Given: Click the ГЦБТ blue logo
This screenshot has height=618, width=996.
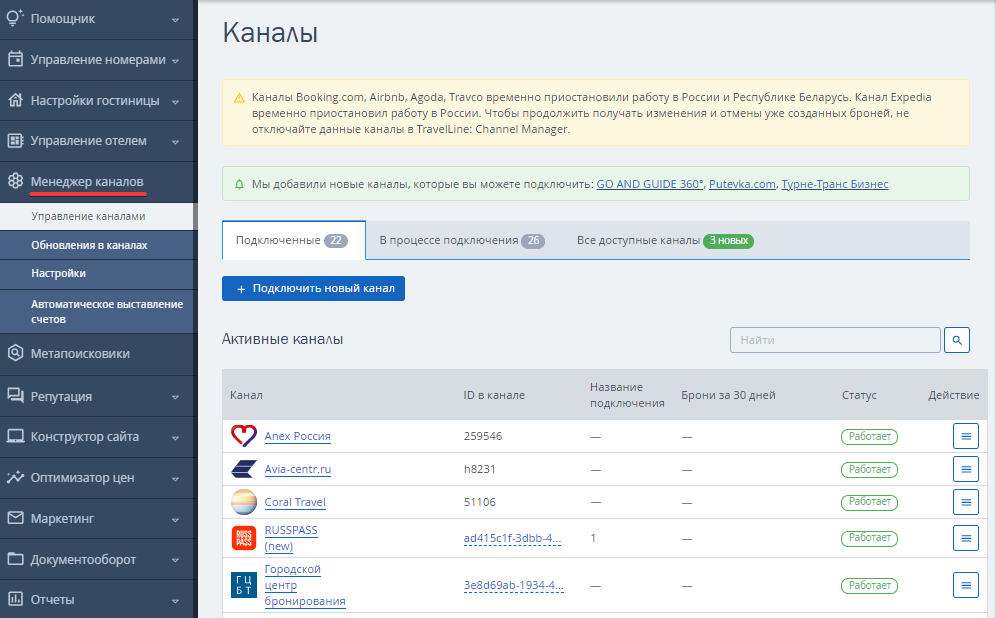Looking at the screenshot, I should [244, 585].
